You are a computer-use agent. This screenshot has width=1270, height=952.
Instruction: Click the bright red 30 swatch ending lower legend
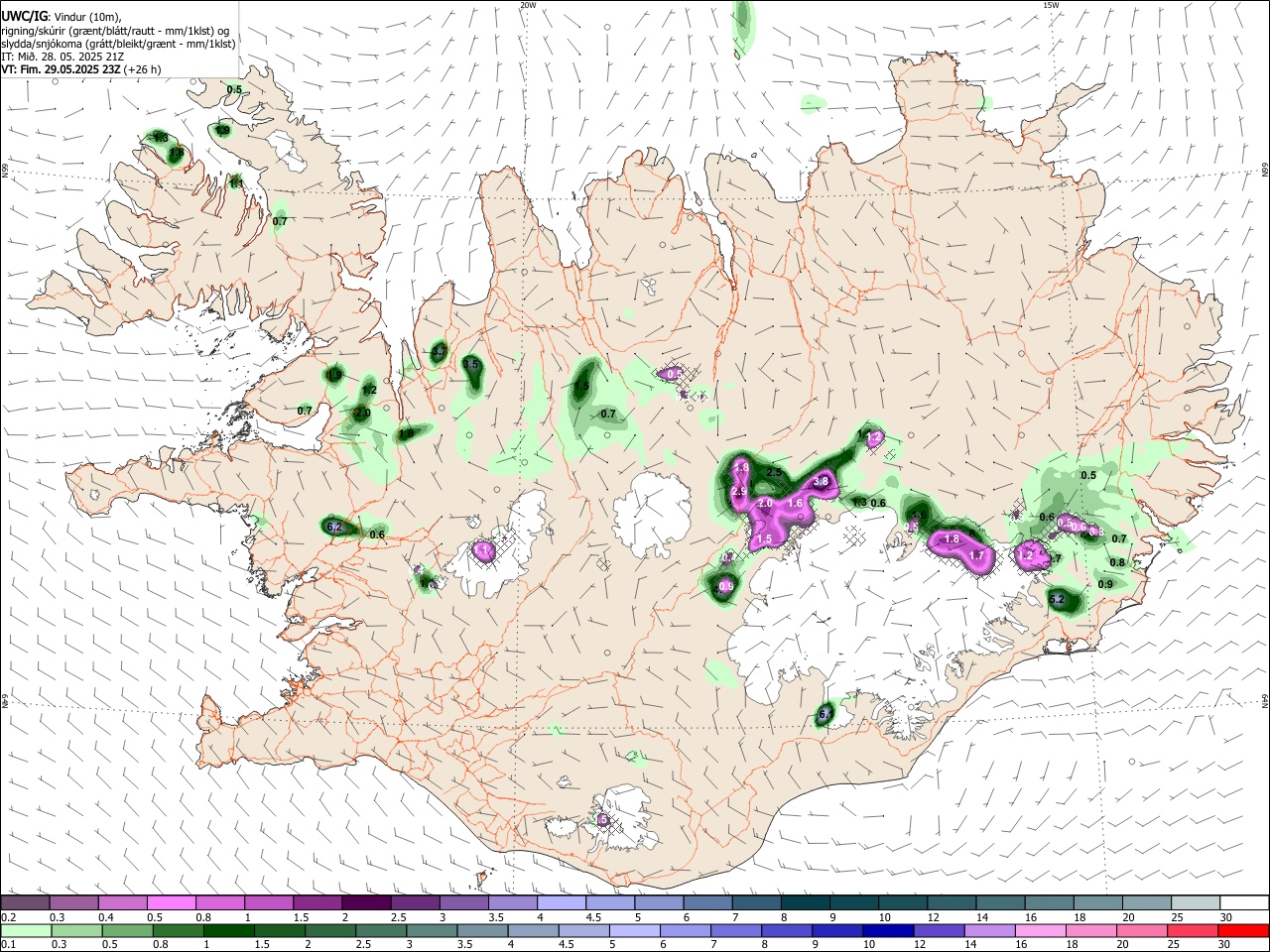[1244, 931]
